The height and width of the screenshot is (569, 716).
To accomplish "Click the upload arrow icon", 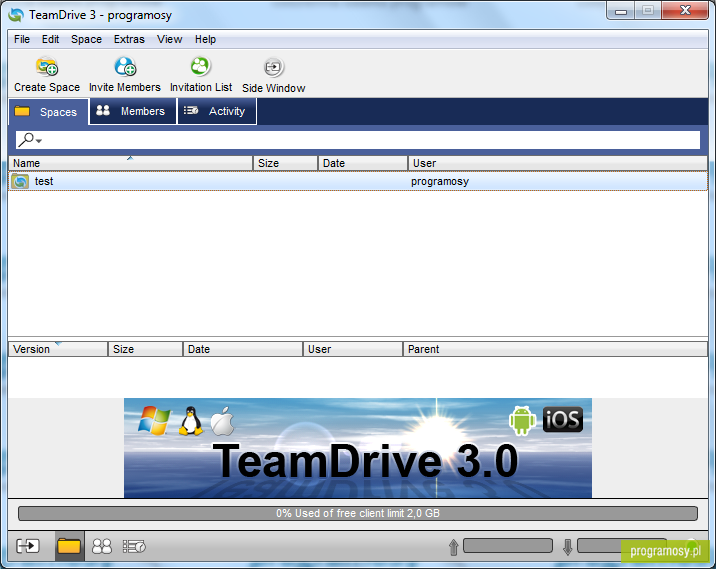I will [x=453, y=547].
